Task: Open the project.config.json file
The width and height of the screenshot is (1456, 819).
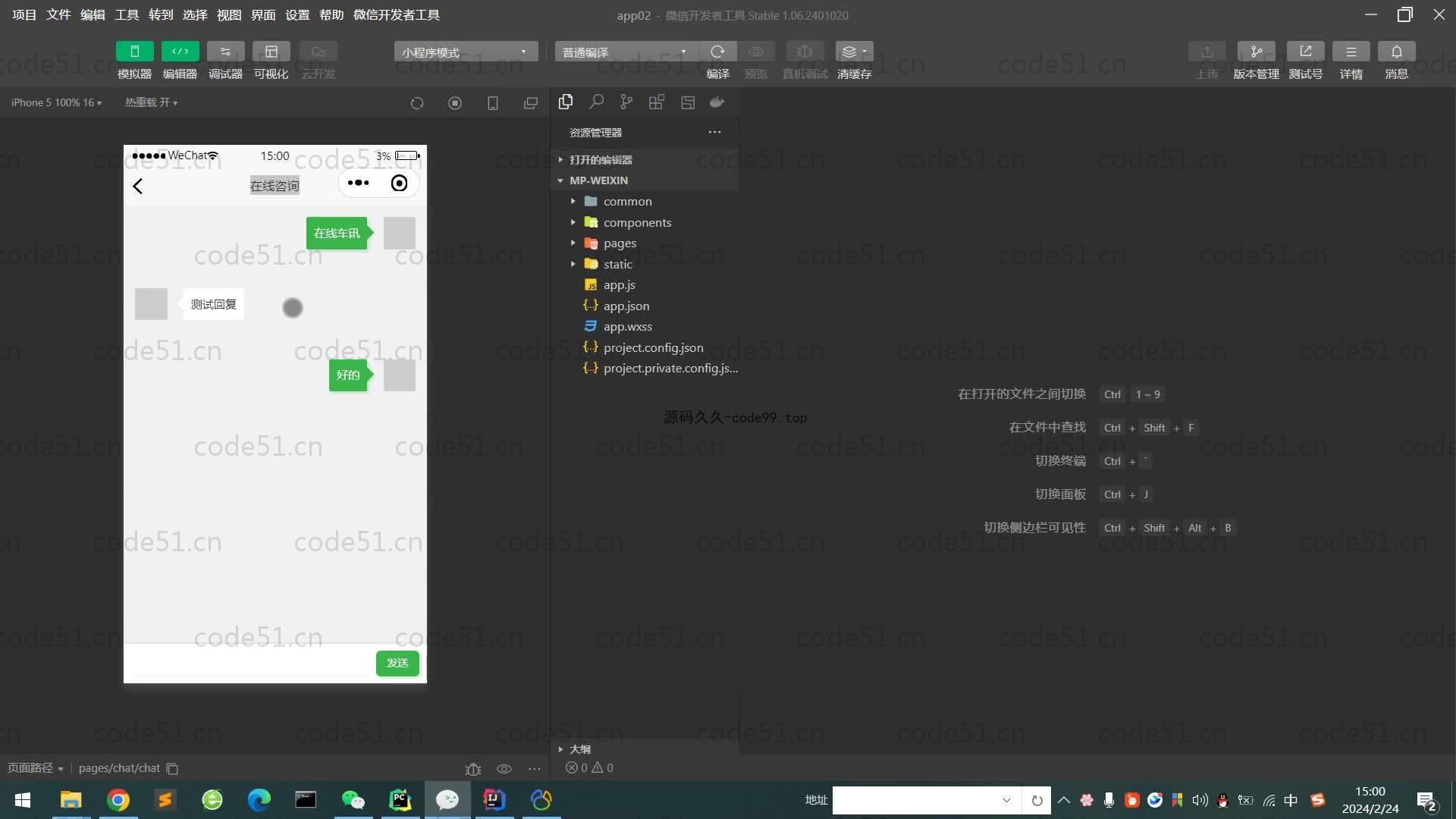Action: [645, 347]
